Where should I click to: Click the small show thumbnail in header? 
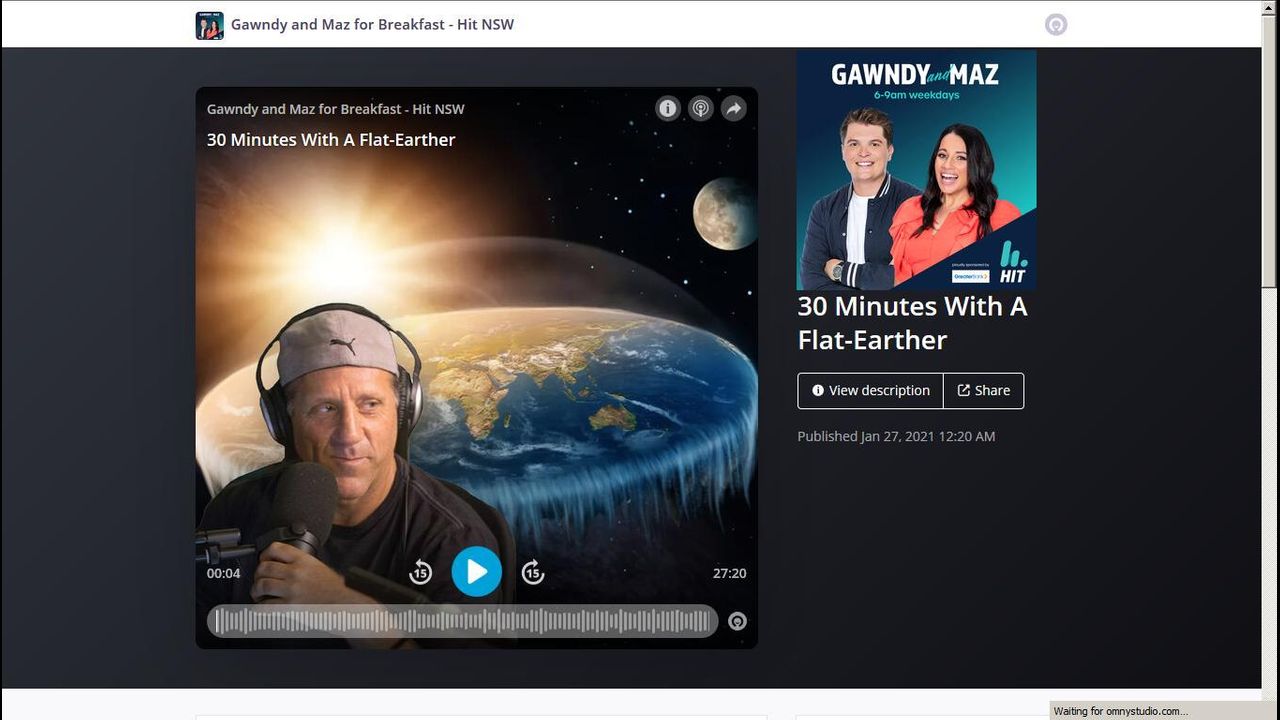[209, 25]
